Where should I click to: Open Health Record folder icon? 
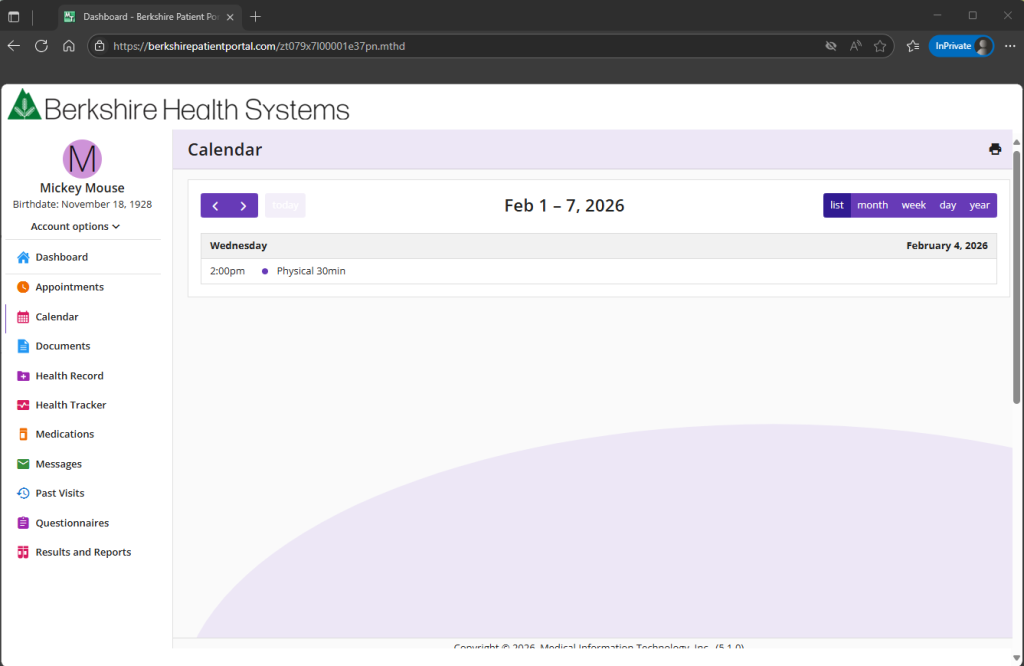pyautogui.click(x=23, y=376)
